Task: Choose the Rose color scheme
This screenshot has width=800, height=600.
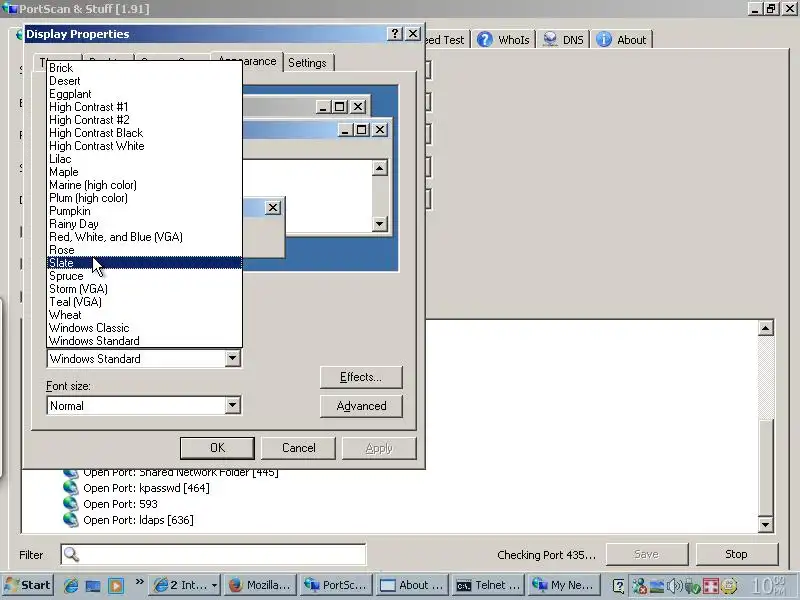Action: (x=144, y=250)
